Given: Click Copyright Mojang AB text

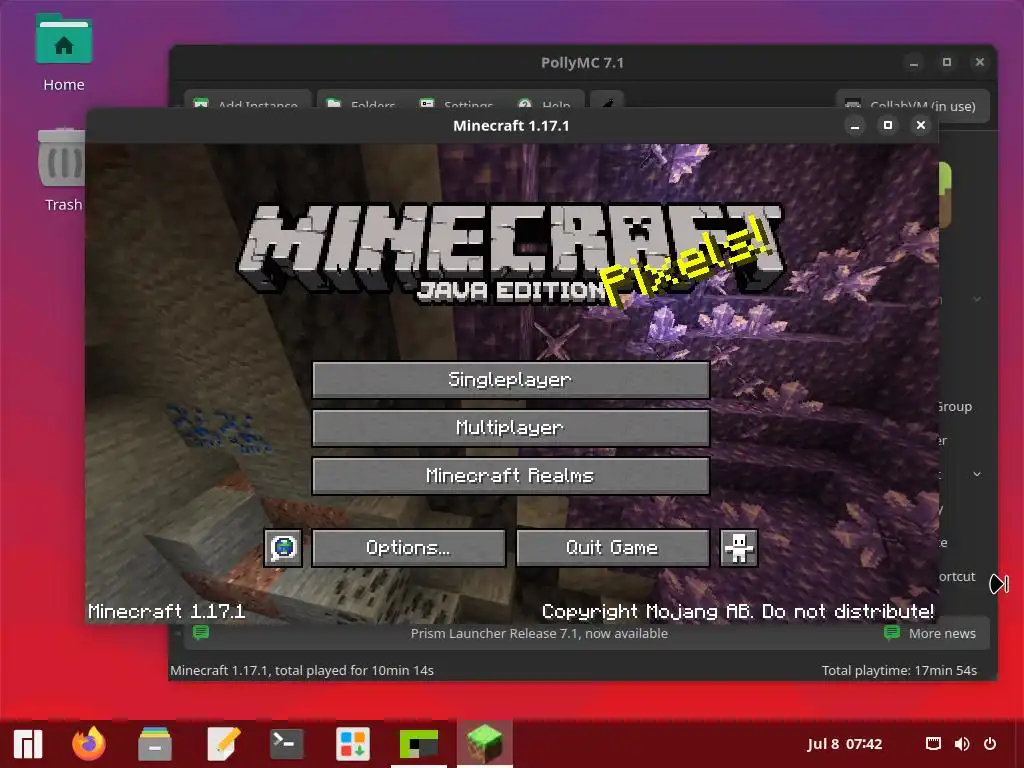Looking at the screenshot, I should [x=738, y=611].
